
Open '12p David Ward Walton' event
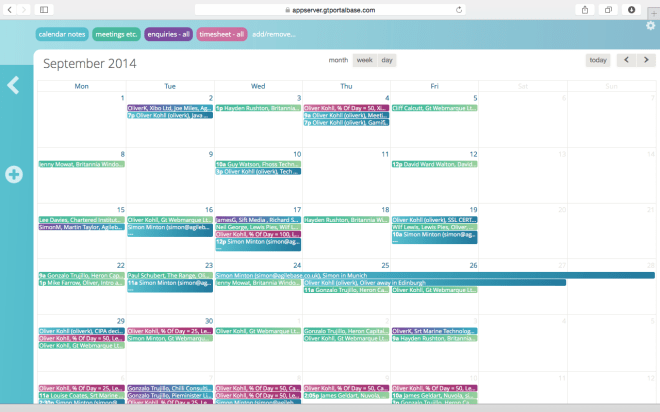point(434,164)
